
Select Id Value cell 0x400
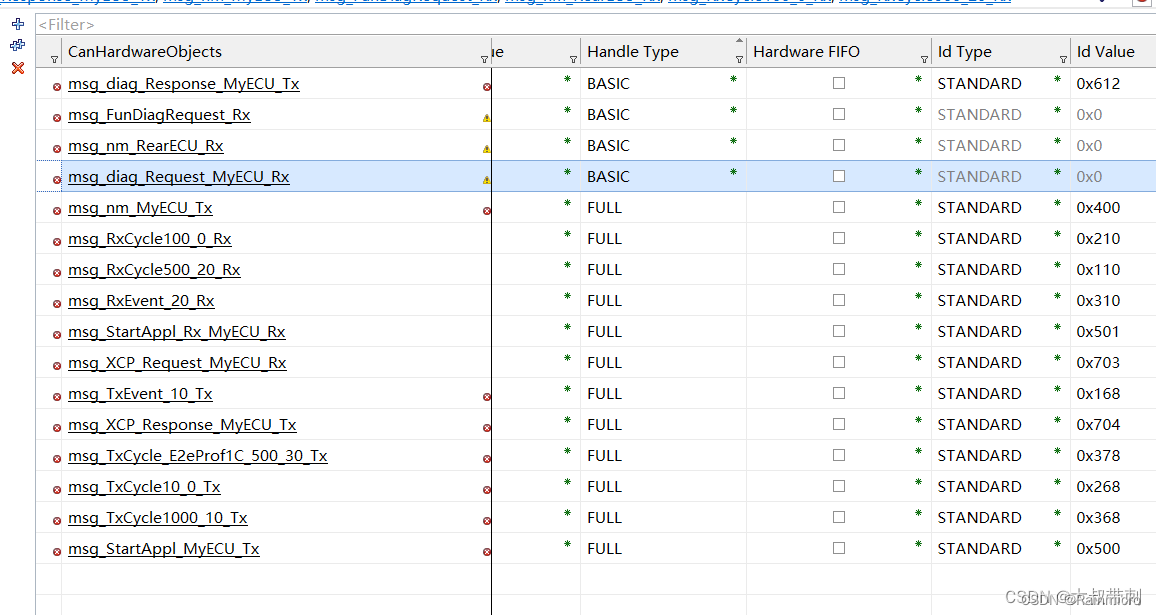[x=1098, y=208]
